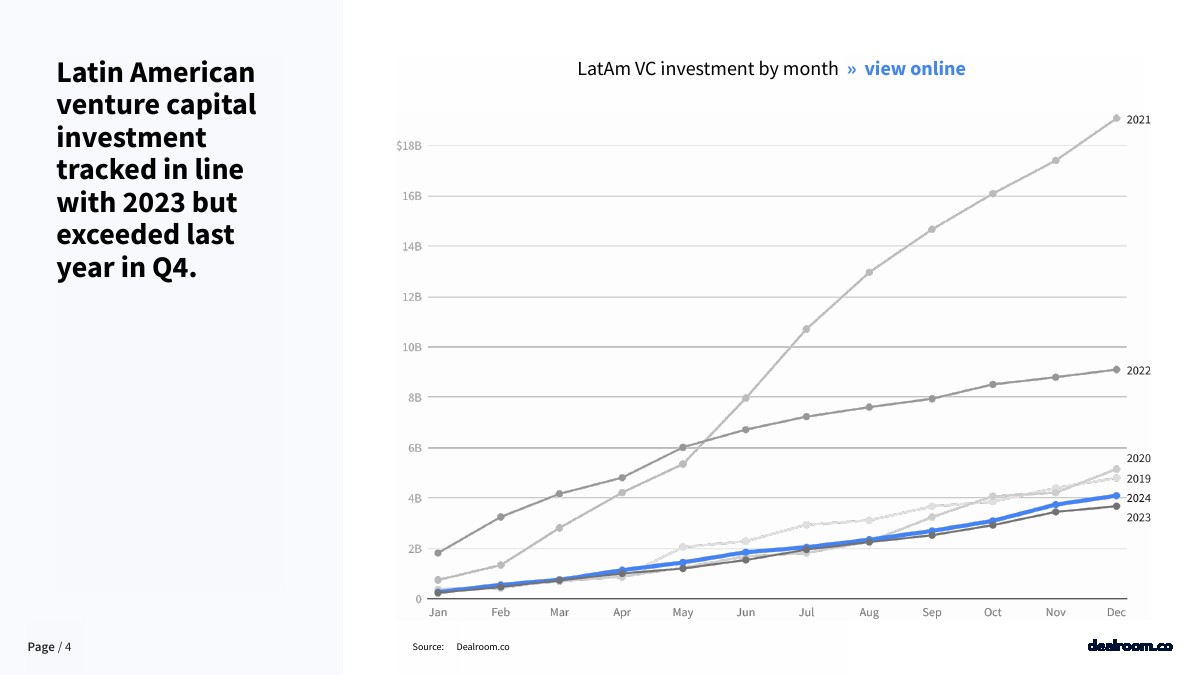
Task: Click the 2021 line's July data point
Action: (806, 329)
